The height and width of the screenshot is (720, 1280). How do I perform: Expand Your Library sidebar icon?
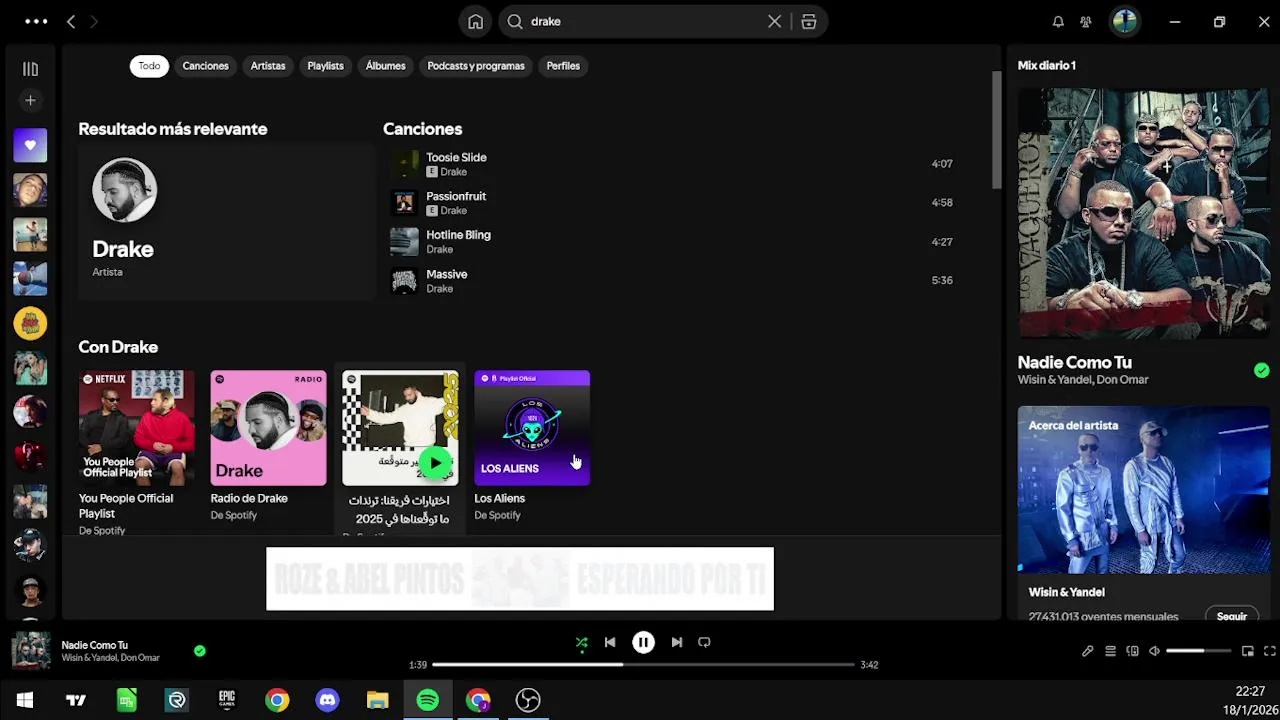(30, 69)
